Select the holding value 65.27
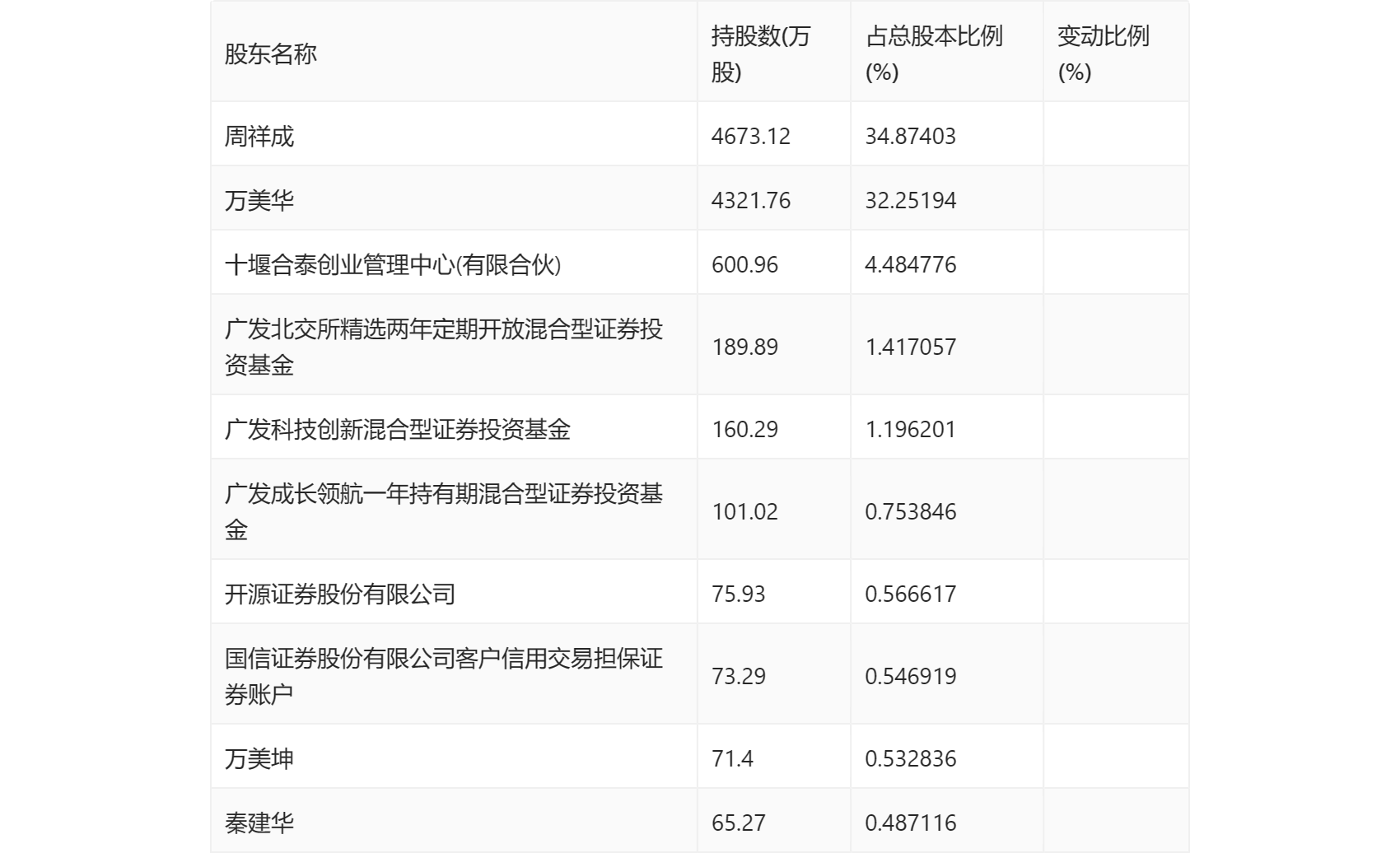Viewport: 1400px width, 853px height. click(739, 823)
